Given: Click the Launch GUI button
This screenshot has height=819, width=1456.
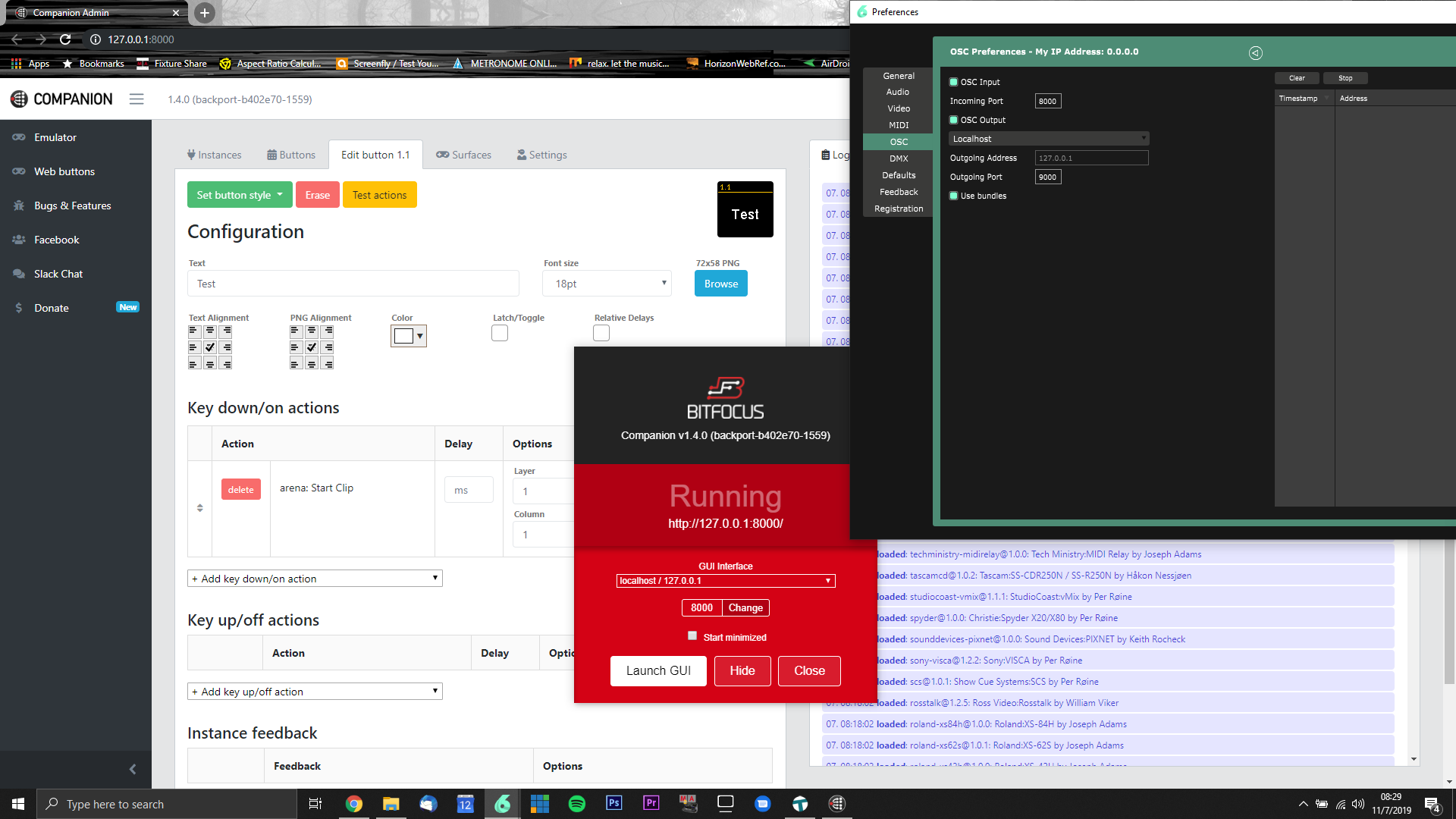Looking at the screenshot, I should click(x=658, y=671).
